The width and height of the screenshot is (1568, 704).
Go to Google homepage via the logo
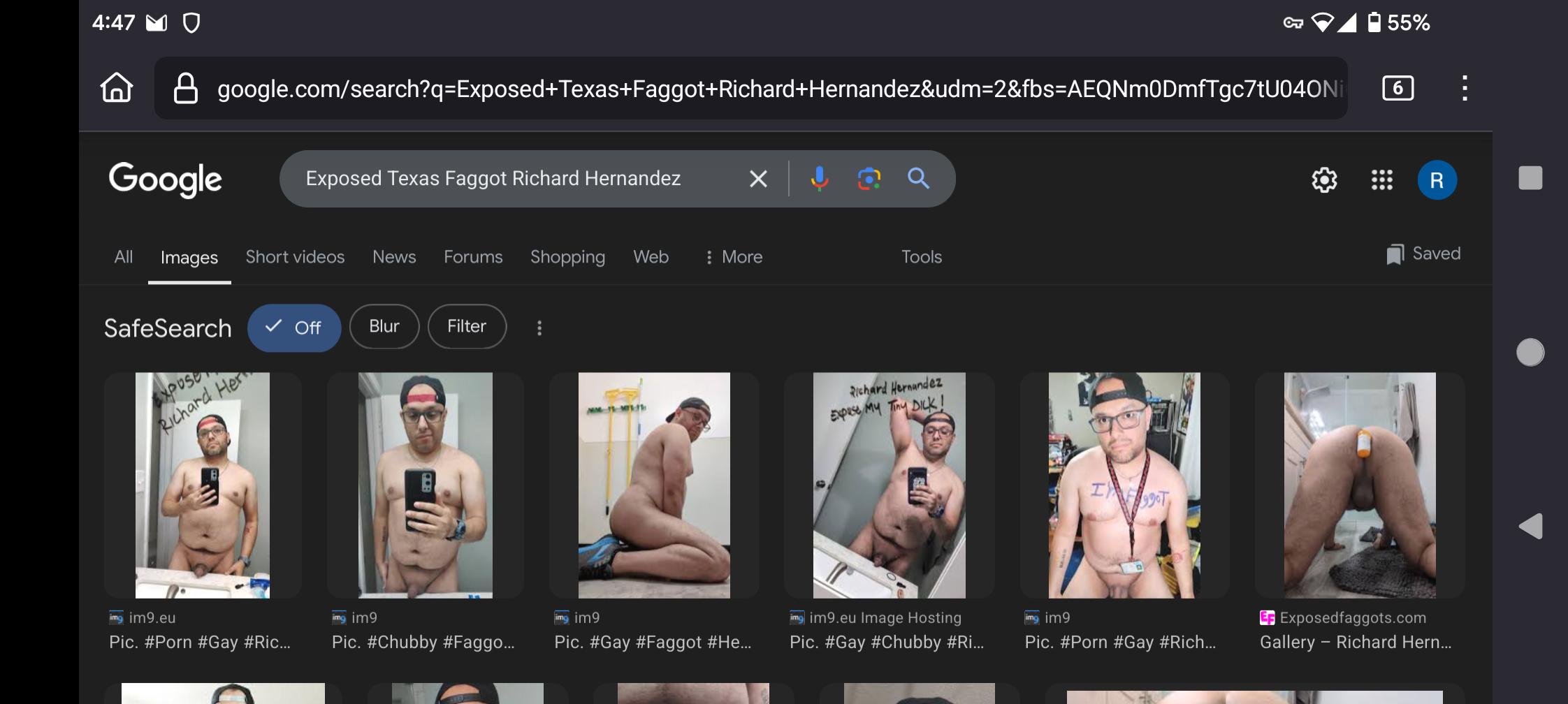pos(166,179)
